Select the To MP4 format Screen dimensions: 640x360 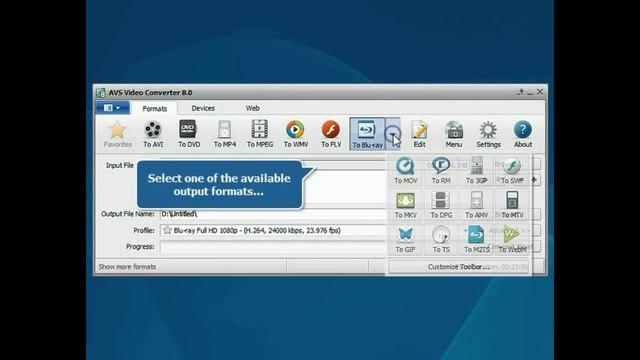pyautogui.click(x=224, y=134)
